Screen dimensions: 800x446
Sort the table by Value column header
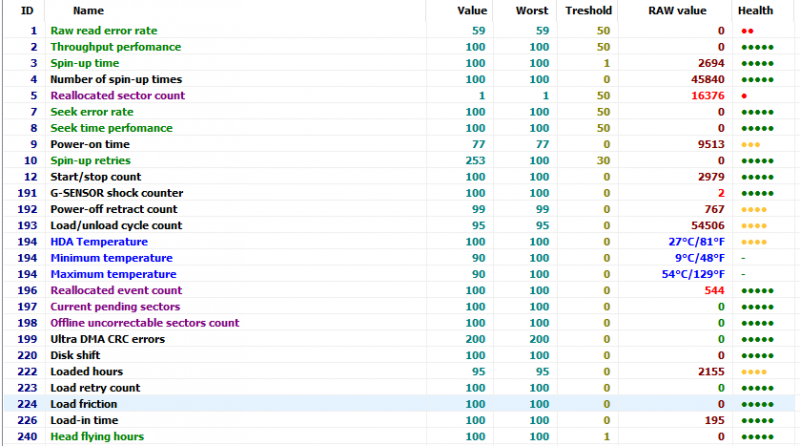coord(472,10)
